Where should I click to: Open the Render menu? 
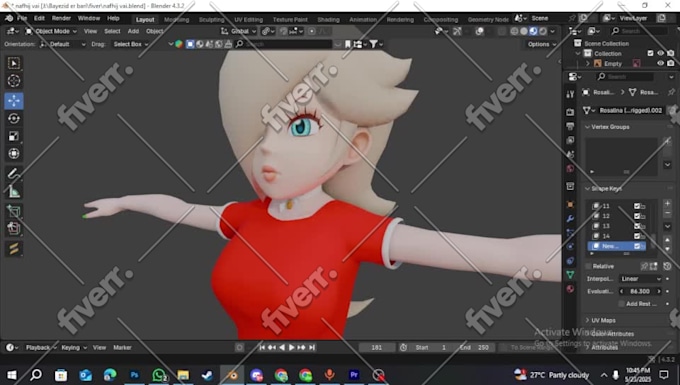tap(61, 18)
